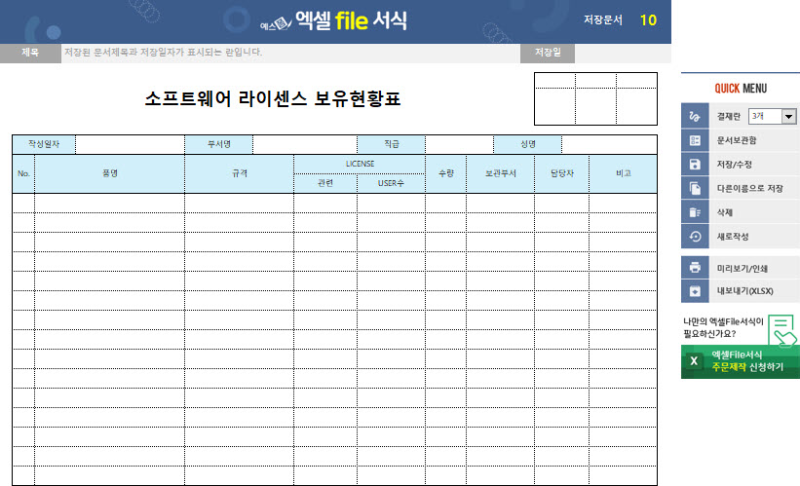Click the 규격 column header
Image resolution: width=800 pixels, height=486 pixels.
(239, 173)
